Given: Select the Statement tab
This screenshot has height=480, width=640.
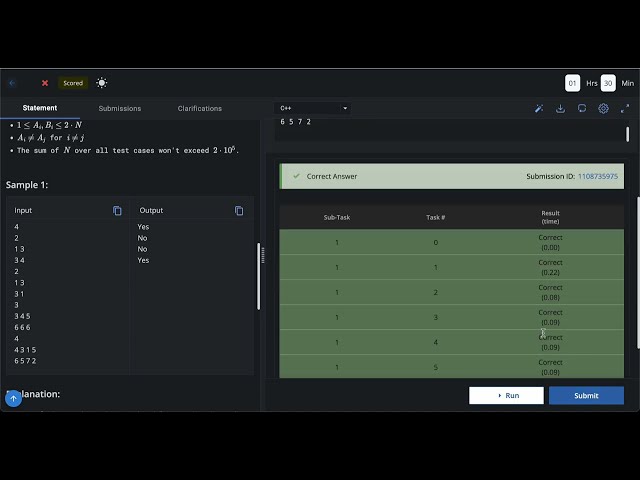Looking at the screenshot, I should pos(40,108).
